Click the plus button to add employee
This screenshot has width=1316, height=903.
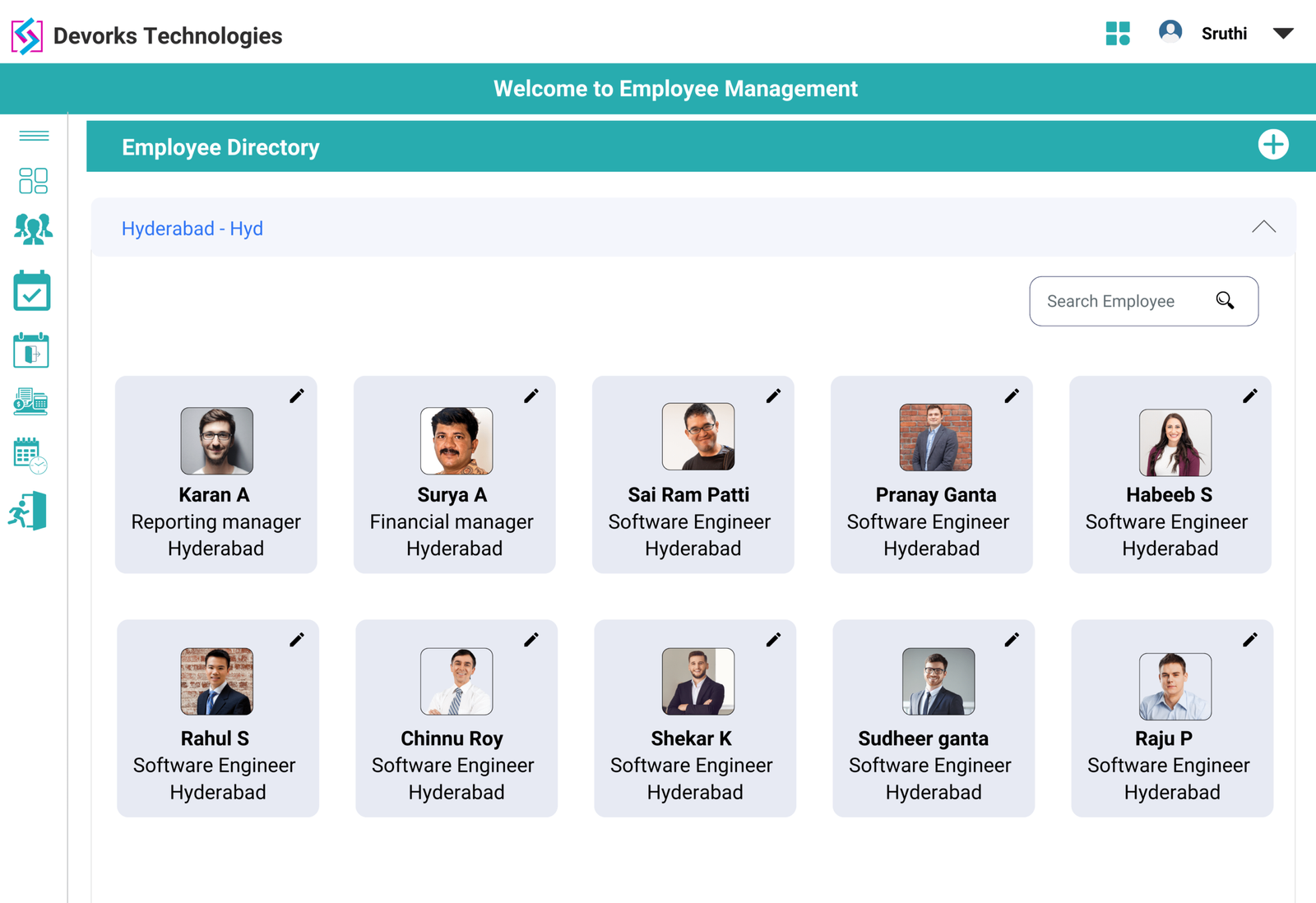1273,145
